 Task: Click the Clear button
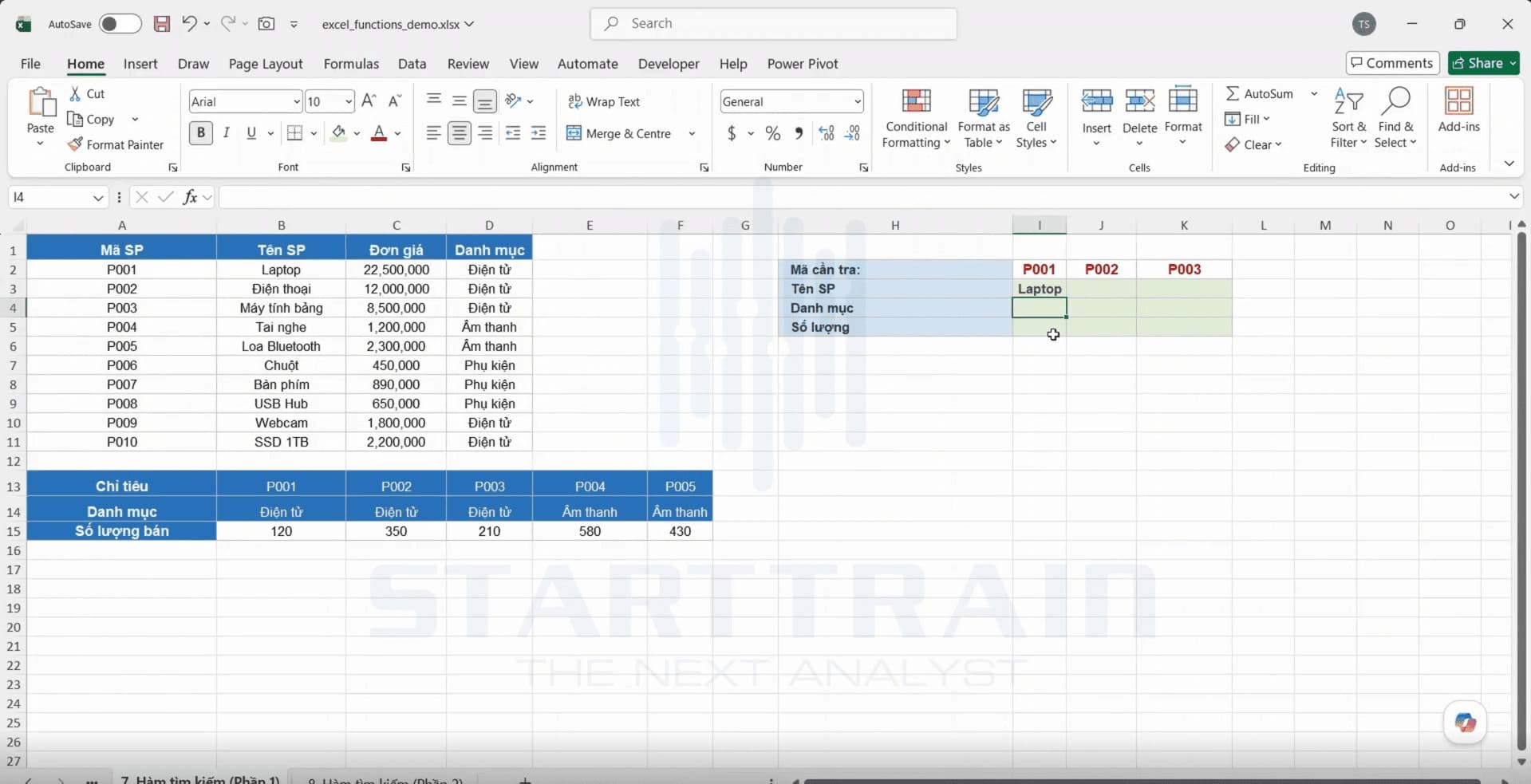pyautogui.click(x=1253, y=144)
